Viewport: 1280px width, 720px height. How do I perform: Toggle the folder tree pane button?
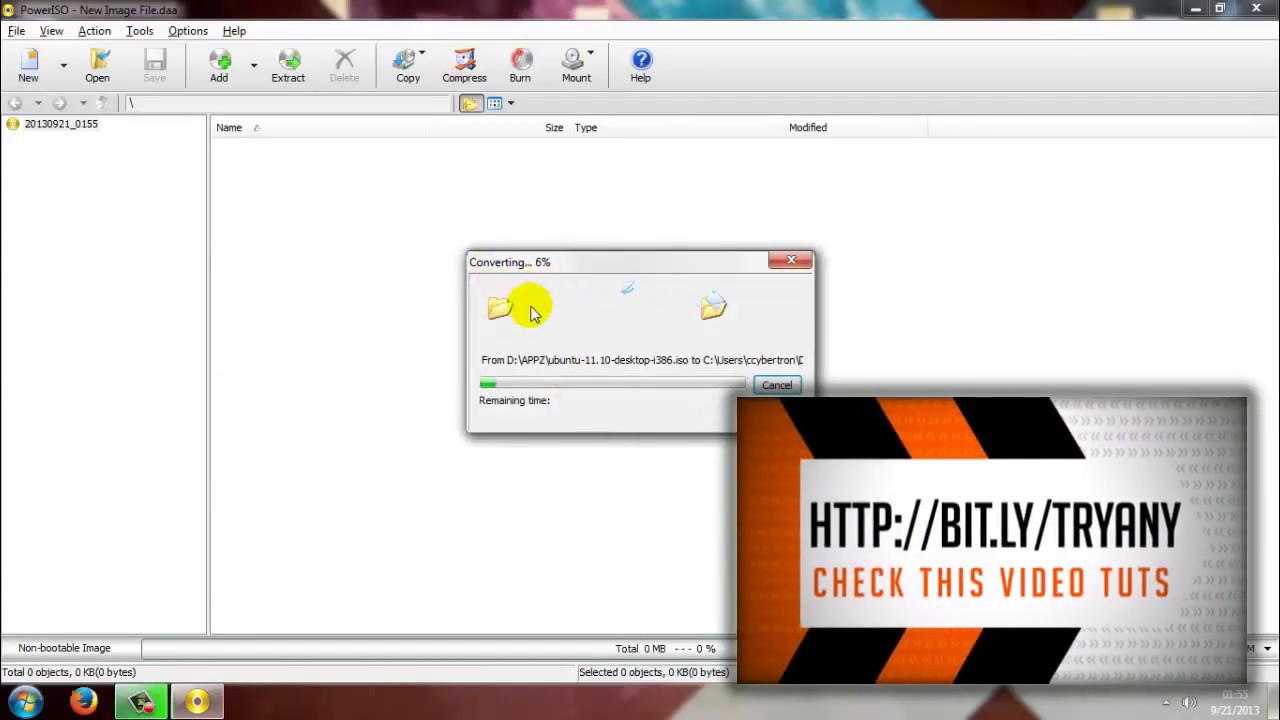[470, 103]
